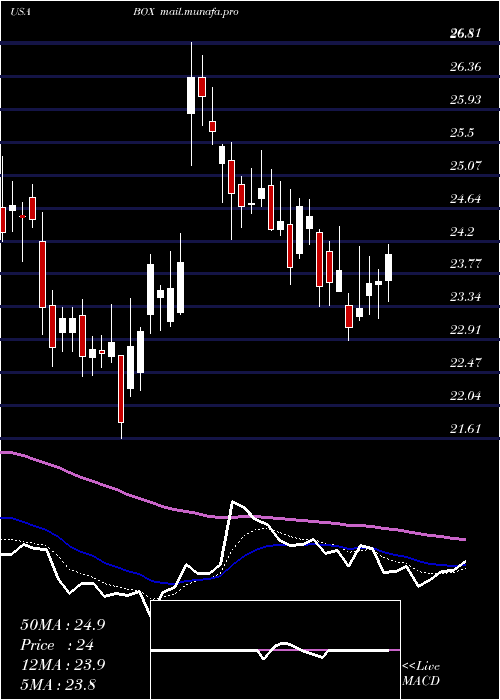Click the 5MA : 23.8 readout
Screen dimensions: 500x700
tap(58, 684)
